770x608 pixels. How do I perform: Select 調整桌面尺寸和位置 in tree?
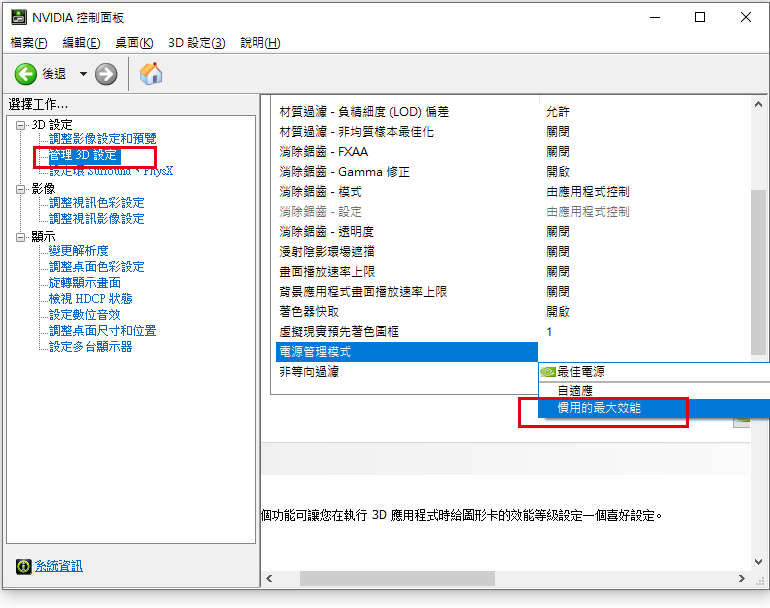coord(103,331)
